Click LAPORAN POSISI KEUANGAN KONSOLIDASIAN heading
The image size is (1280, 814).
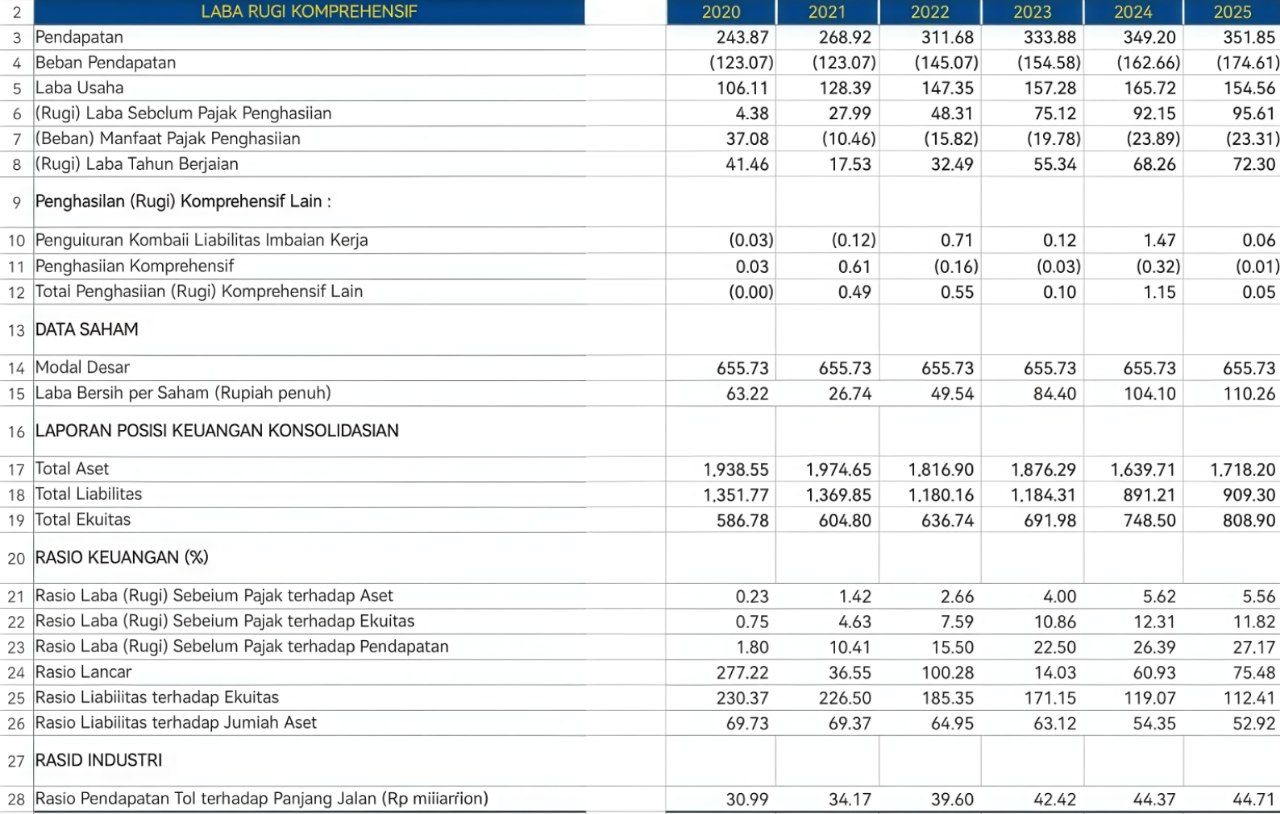217,431
